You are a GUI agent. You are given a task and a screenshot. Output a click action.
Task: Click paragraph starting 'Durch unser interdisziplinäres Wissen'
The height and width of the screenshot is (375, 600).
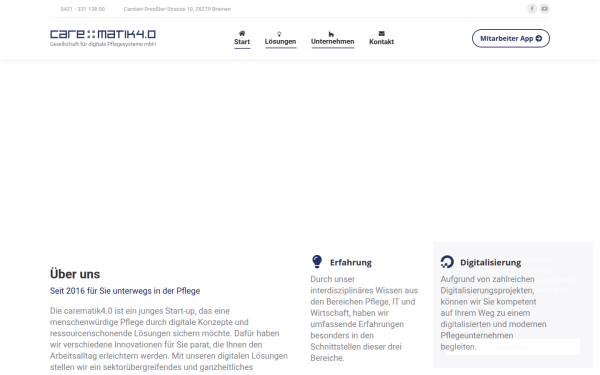[x=364, y=318]
